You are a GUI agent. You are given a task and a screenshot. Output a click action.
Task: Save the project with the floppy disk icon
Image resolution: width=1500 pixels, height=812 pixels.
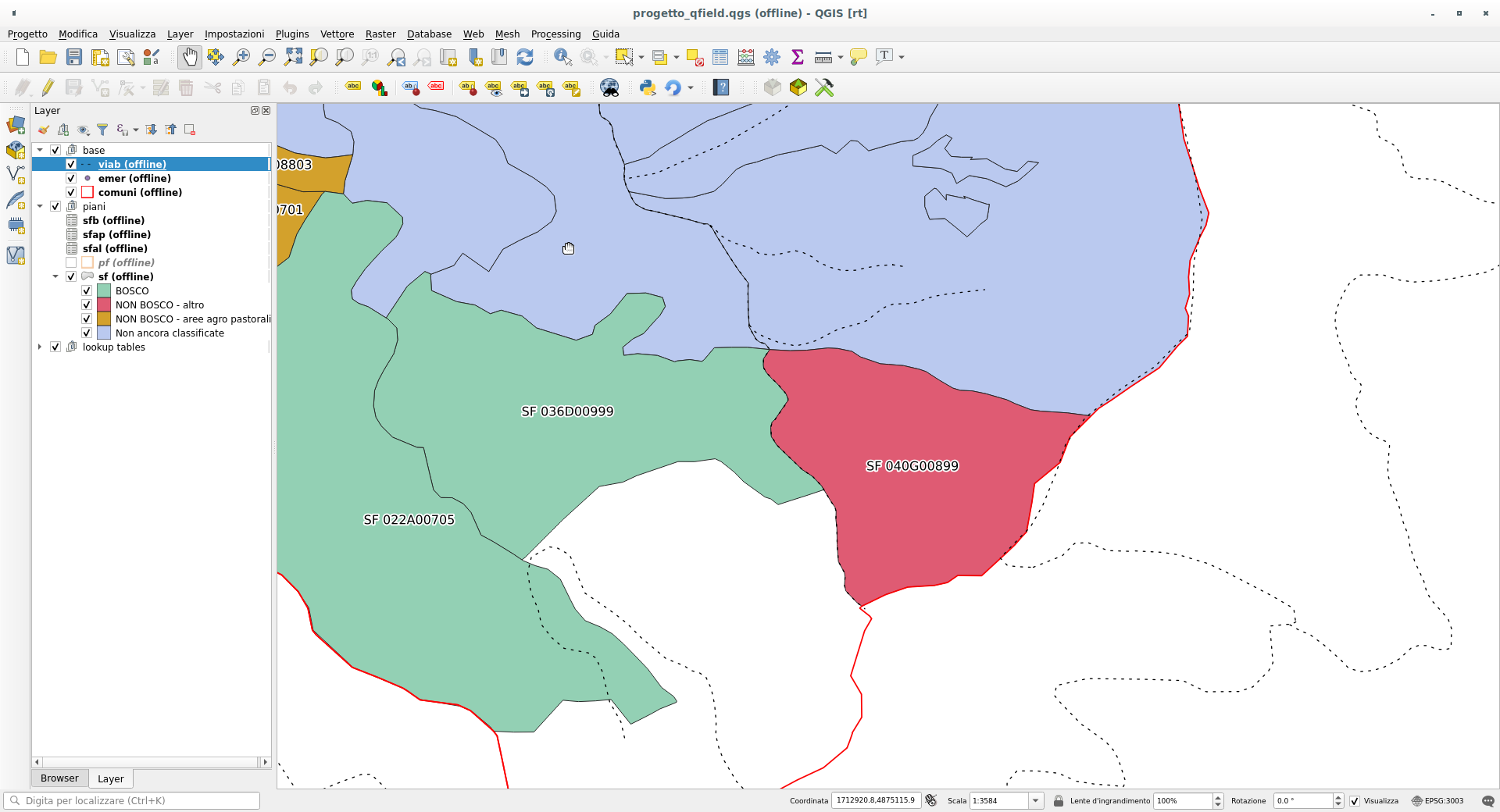click(74, 57)
